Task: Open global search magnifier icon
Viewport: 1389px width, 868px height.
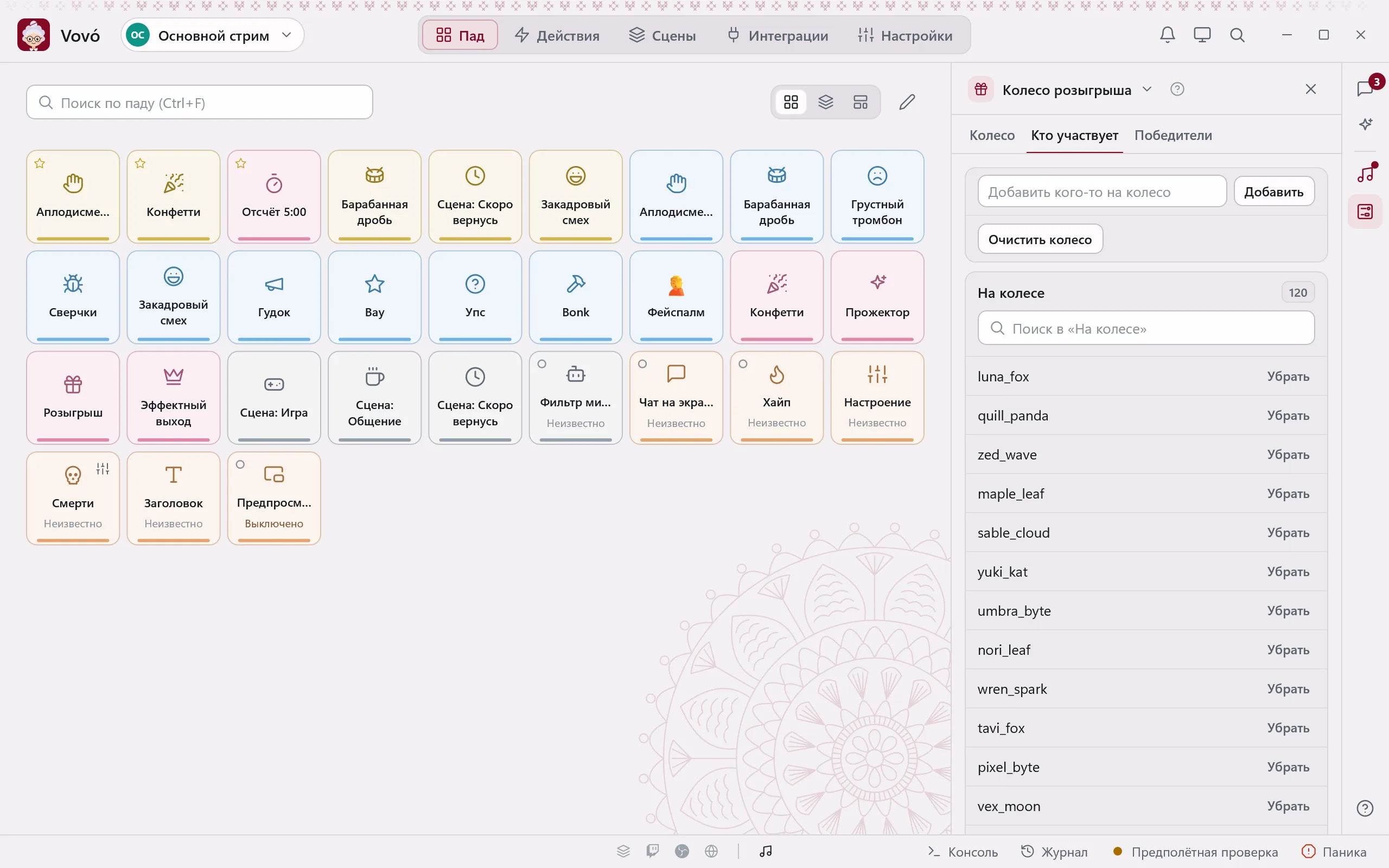Action: click(x=1237, y=35)
